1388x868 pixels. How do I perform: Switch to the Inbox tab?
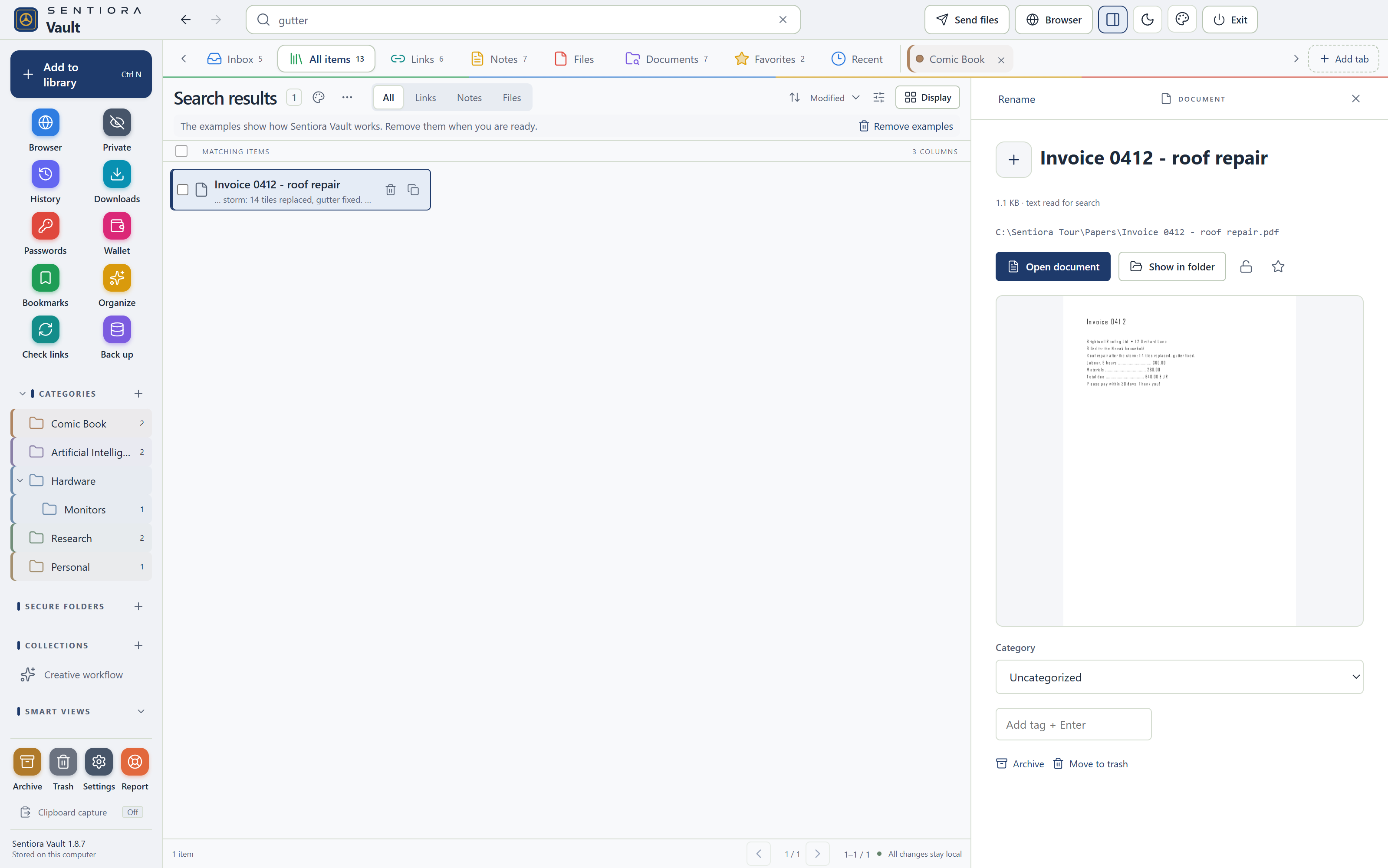pyautogui.click(x=235, y=59)
